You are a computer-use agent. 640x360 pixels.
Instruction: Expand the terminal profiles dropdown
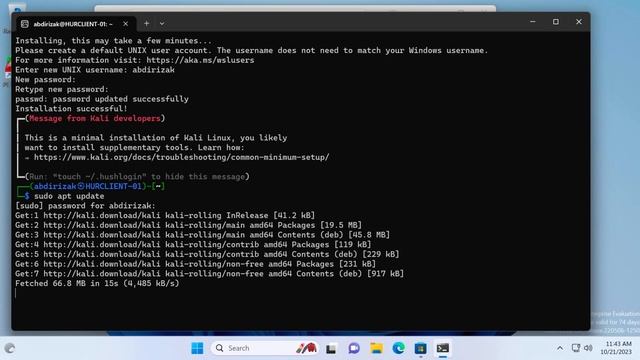pyautogui.click(x=162, y=24)
